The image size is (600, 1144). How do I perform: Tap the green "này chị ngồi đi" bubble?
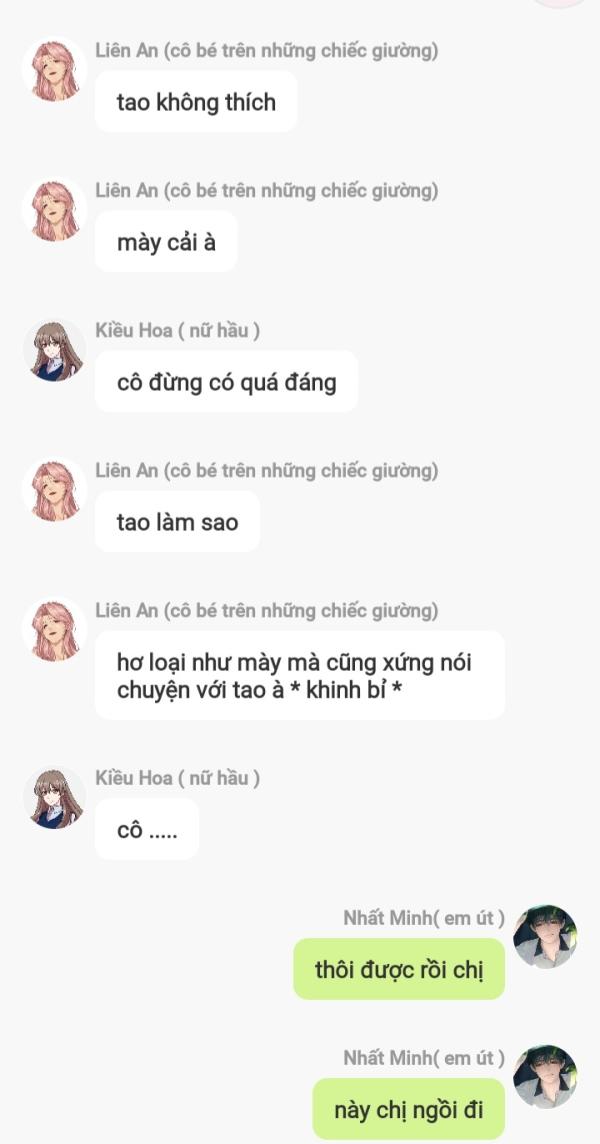[x=409, y=1109]
